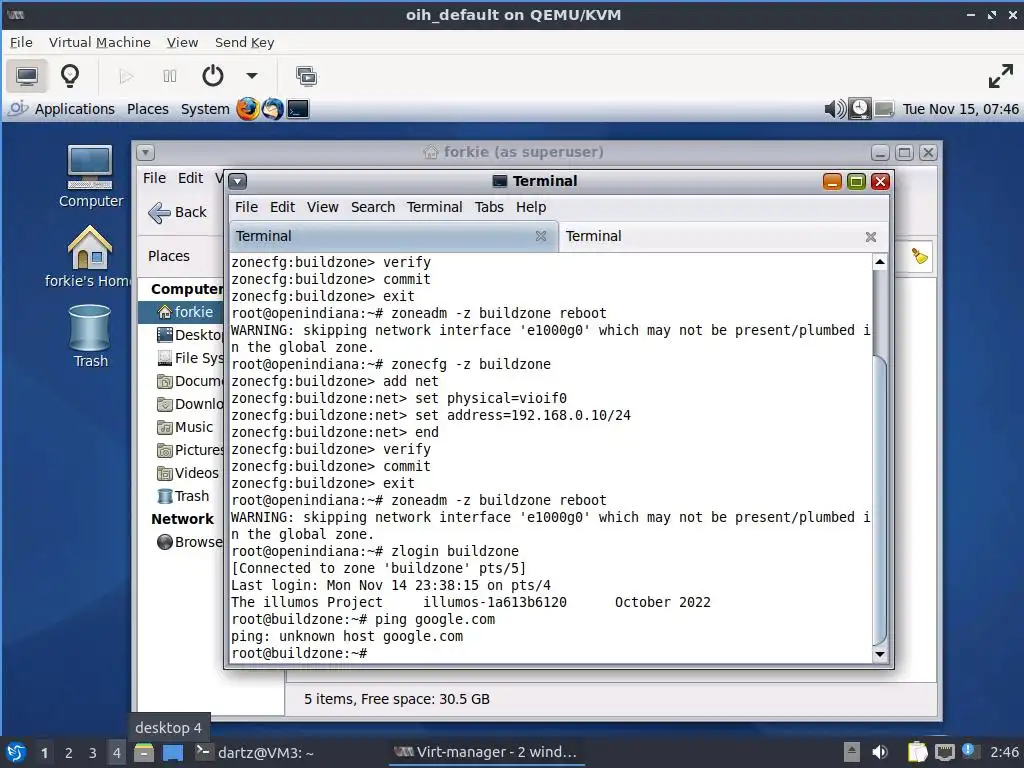Open the Send Key menu
Image resolution: width=1024 pixels, height=768 pixels.
(244, 42)
